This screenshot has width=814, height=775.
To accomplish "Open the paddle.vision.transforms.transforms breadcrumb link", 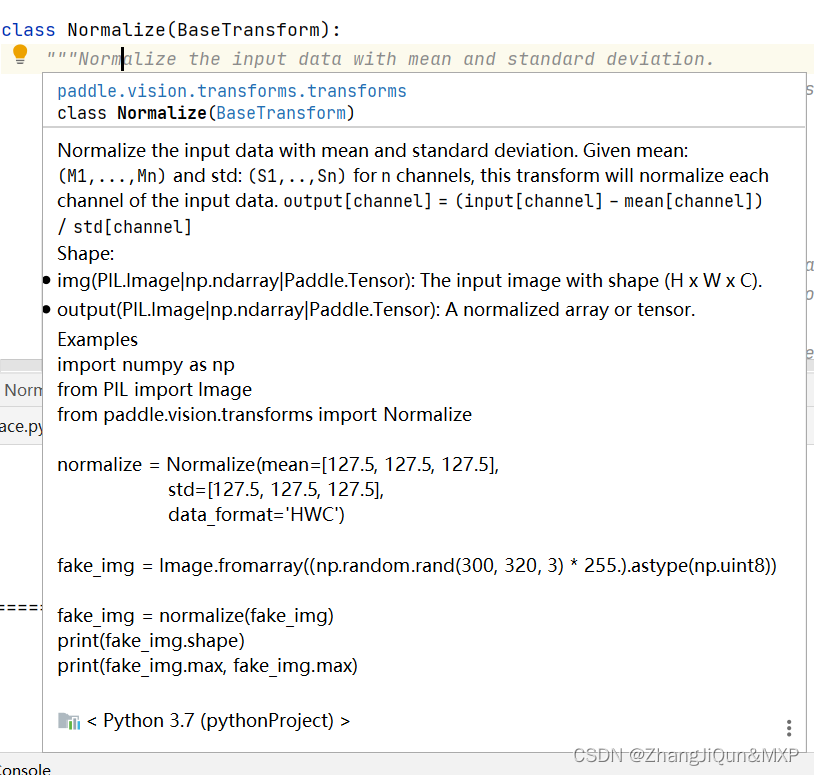I will (x=230, y=90).
